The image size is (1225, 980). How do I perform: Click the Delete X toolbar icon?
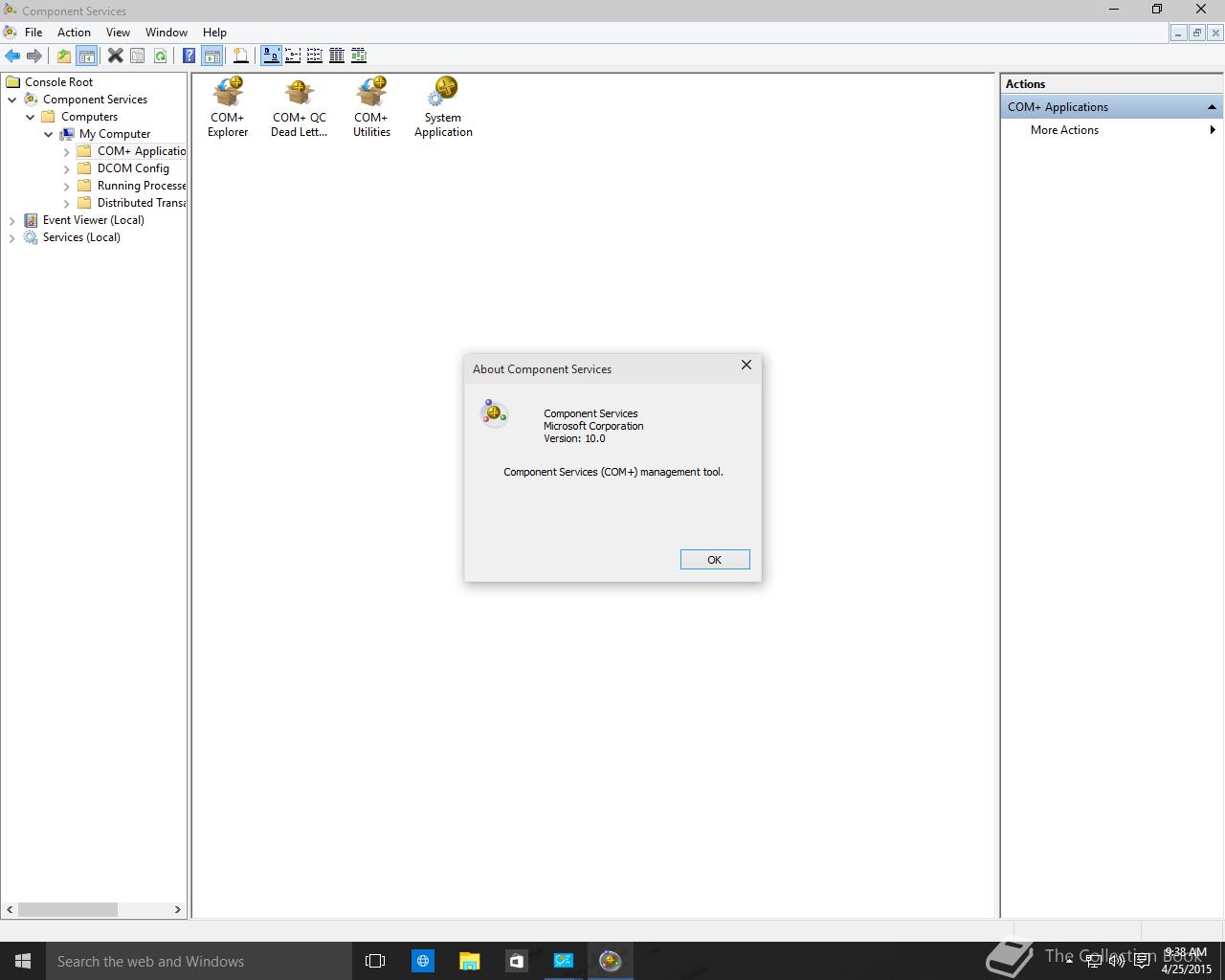(x=115, y=56)
